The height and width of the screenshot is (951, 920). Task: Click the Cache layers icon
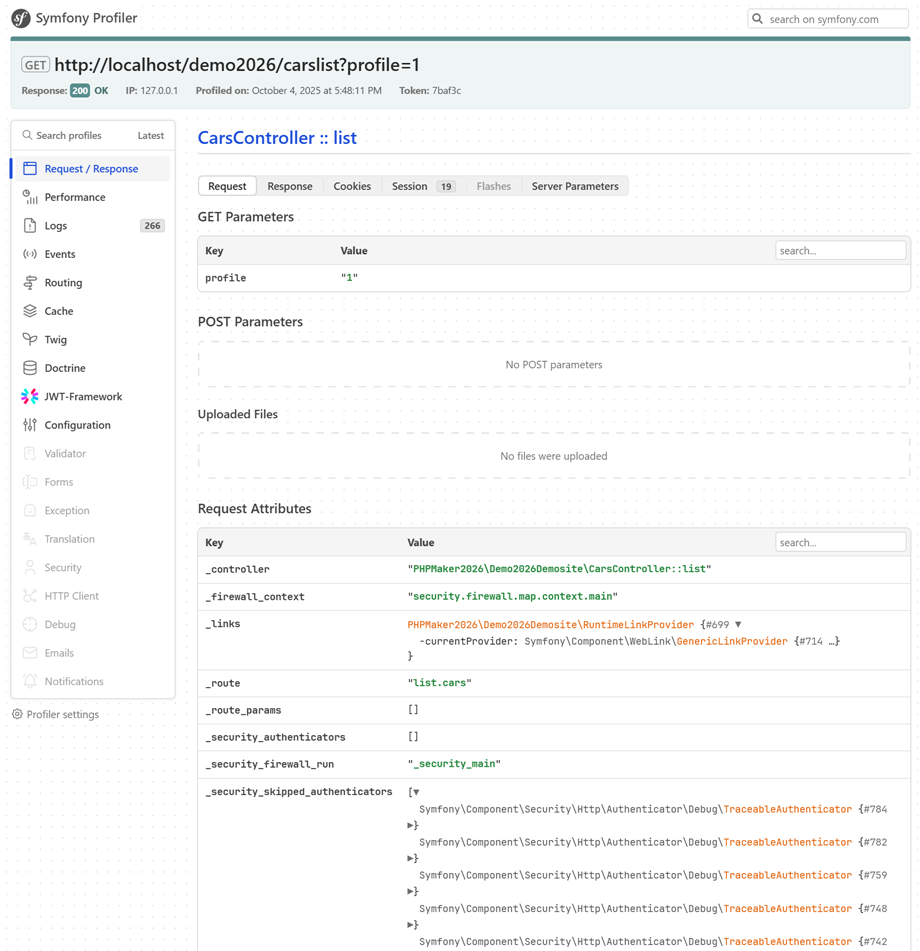[x=30, y=311]
